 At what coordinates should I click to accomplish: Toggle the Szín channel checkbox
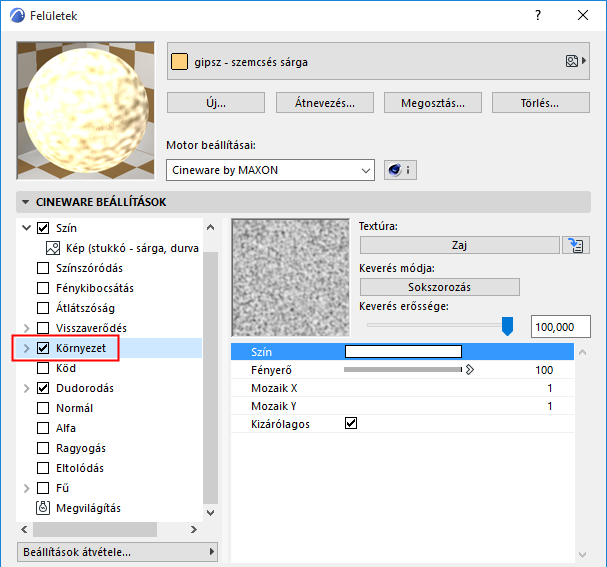coord(43,228)
